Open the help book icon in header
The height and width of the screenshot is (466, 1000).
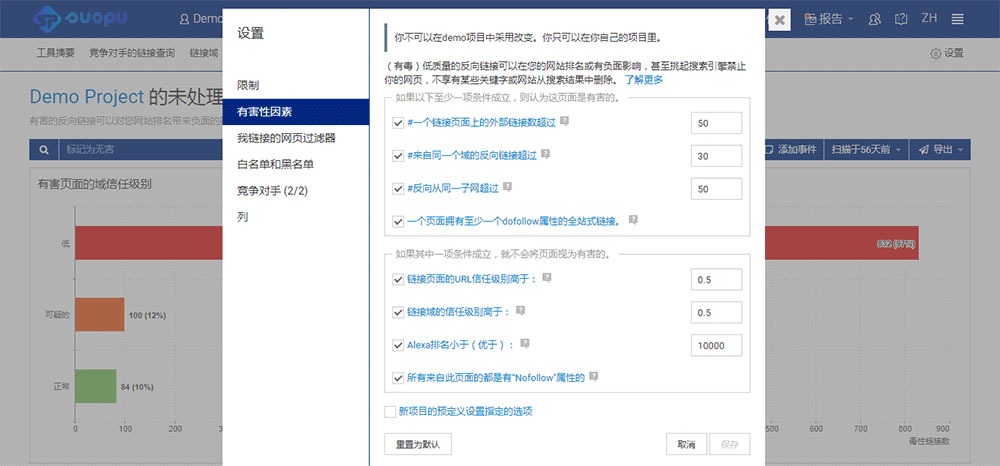click(901, 19)
